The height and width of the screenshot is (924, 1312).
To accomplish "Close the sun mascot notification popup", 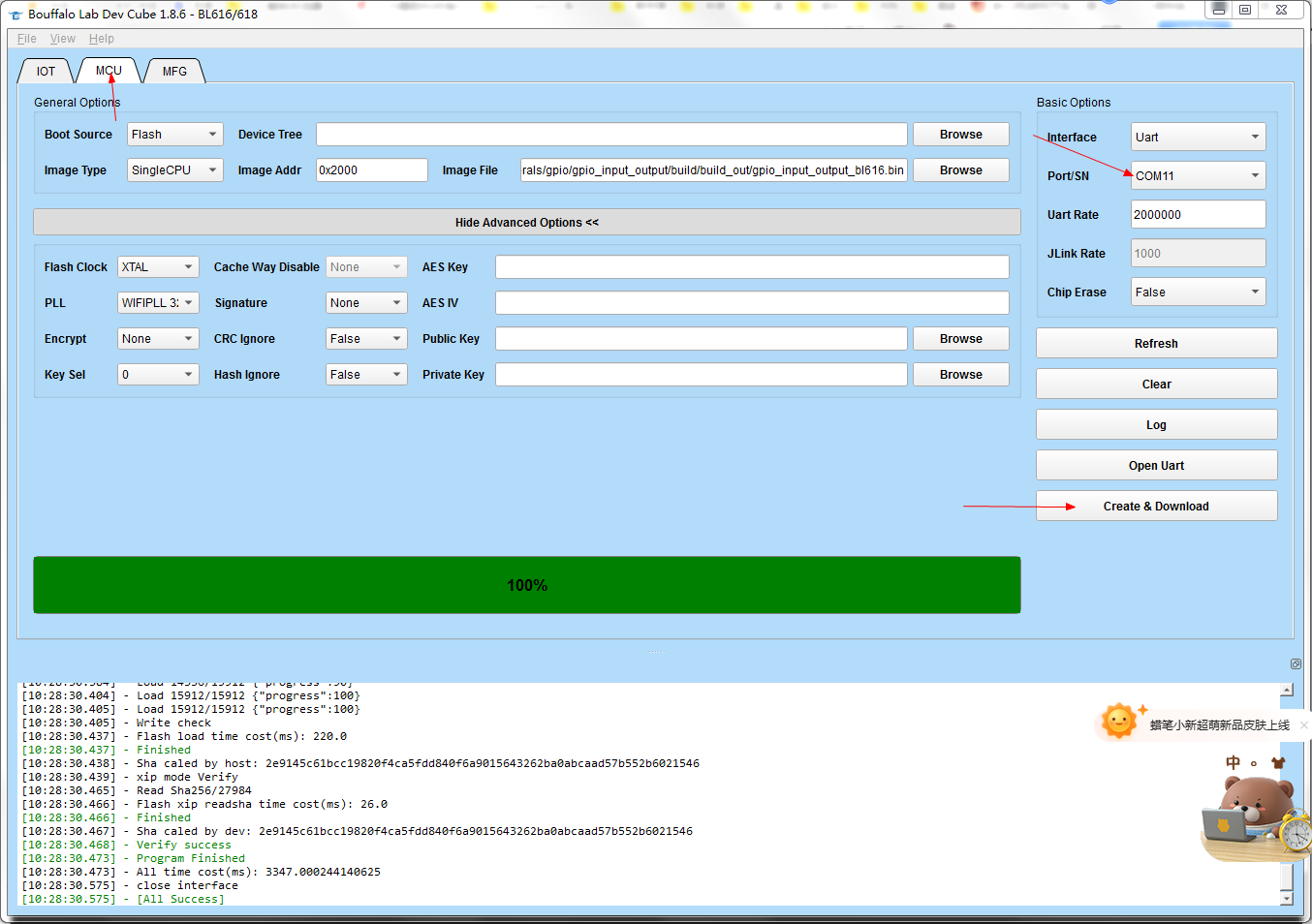I will [x=1304, y=724].
